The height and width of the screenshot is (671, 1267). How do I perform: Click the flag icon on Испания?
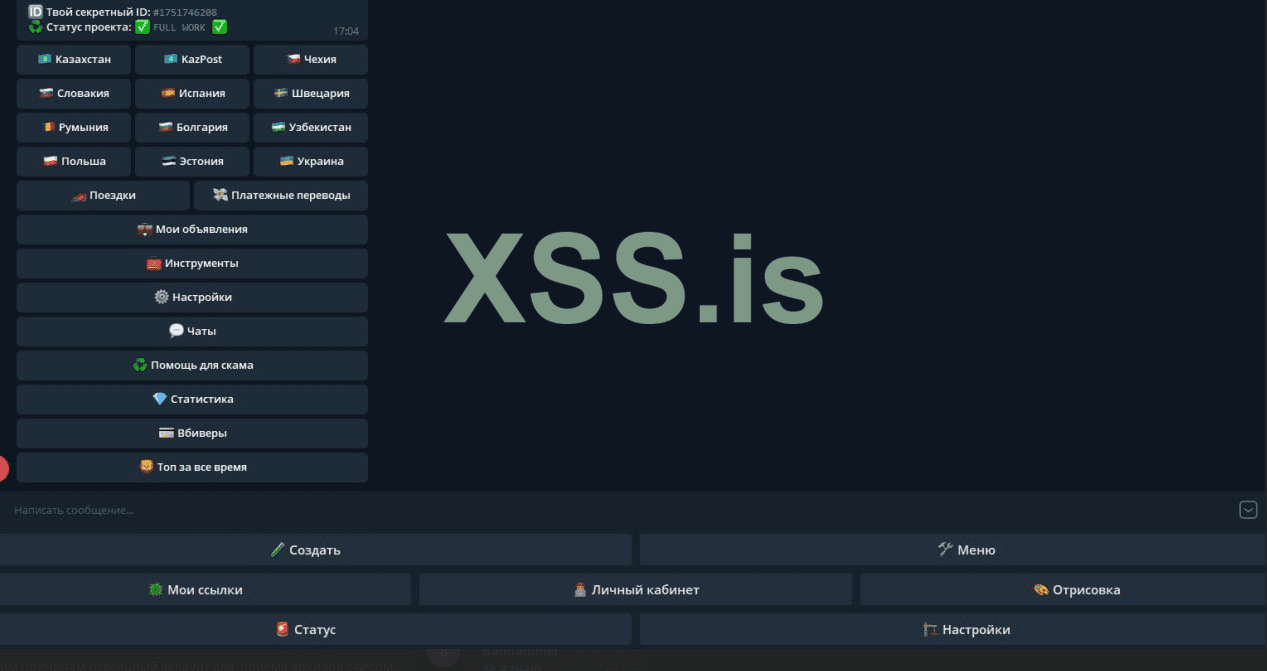(x=168, y=94)
